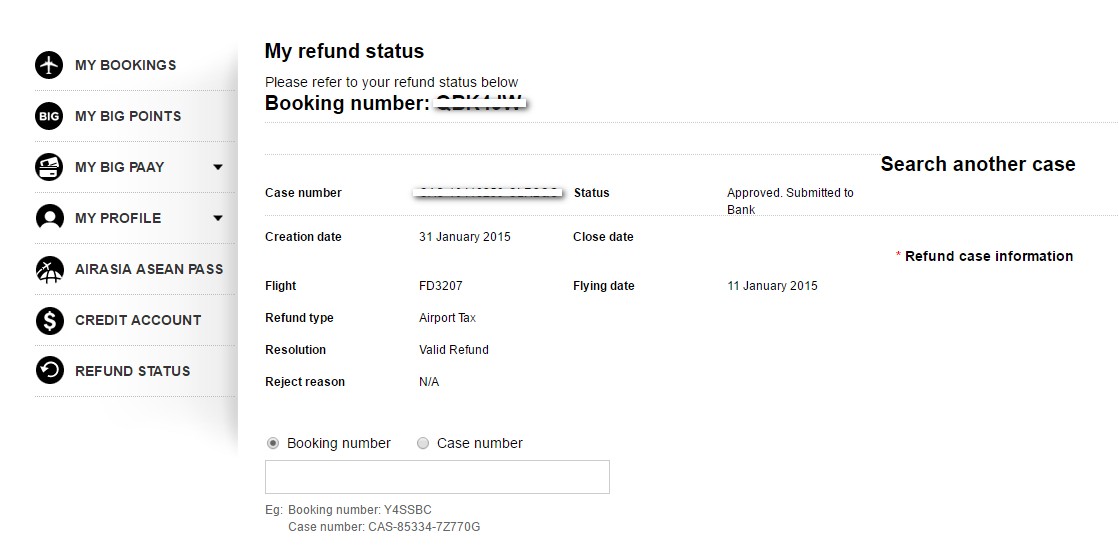Viewport: 1119px width, 546px height.
Task: Open the REFUND STATUS menu item
Action: [132, 371]
